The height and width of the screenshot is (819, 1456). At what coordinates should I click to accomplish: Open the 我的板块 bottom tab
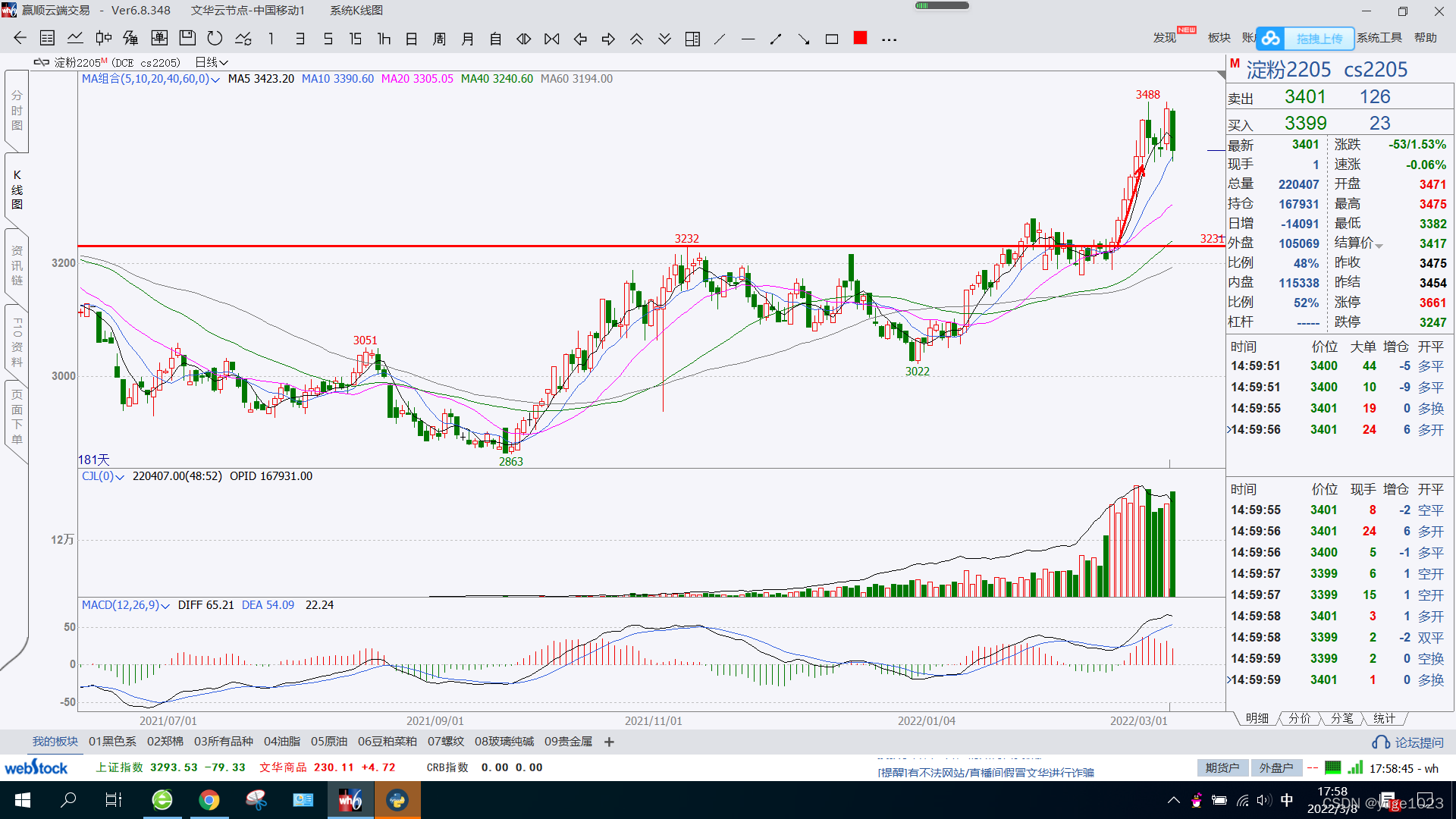tap(55, 742)
